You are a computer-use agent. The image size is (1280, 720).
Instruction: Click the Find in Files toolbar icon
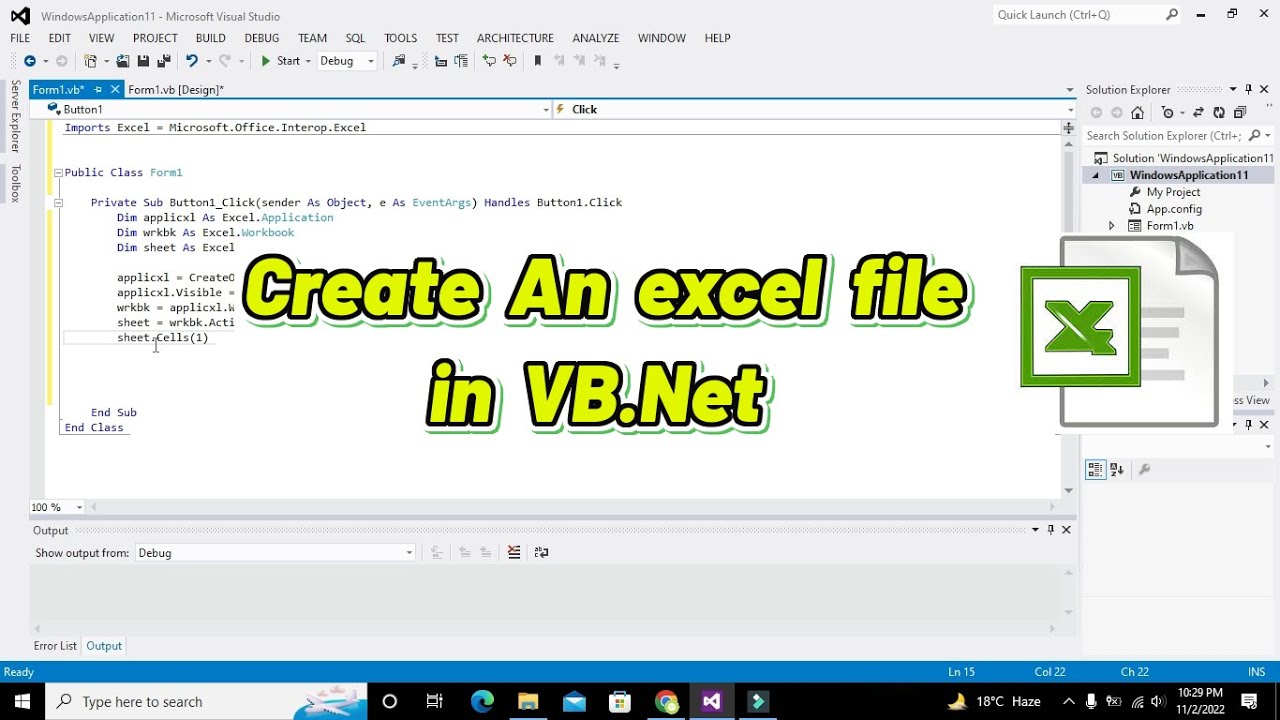point(399,61)
